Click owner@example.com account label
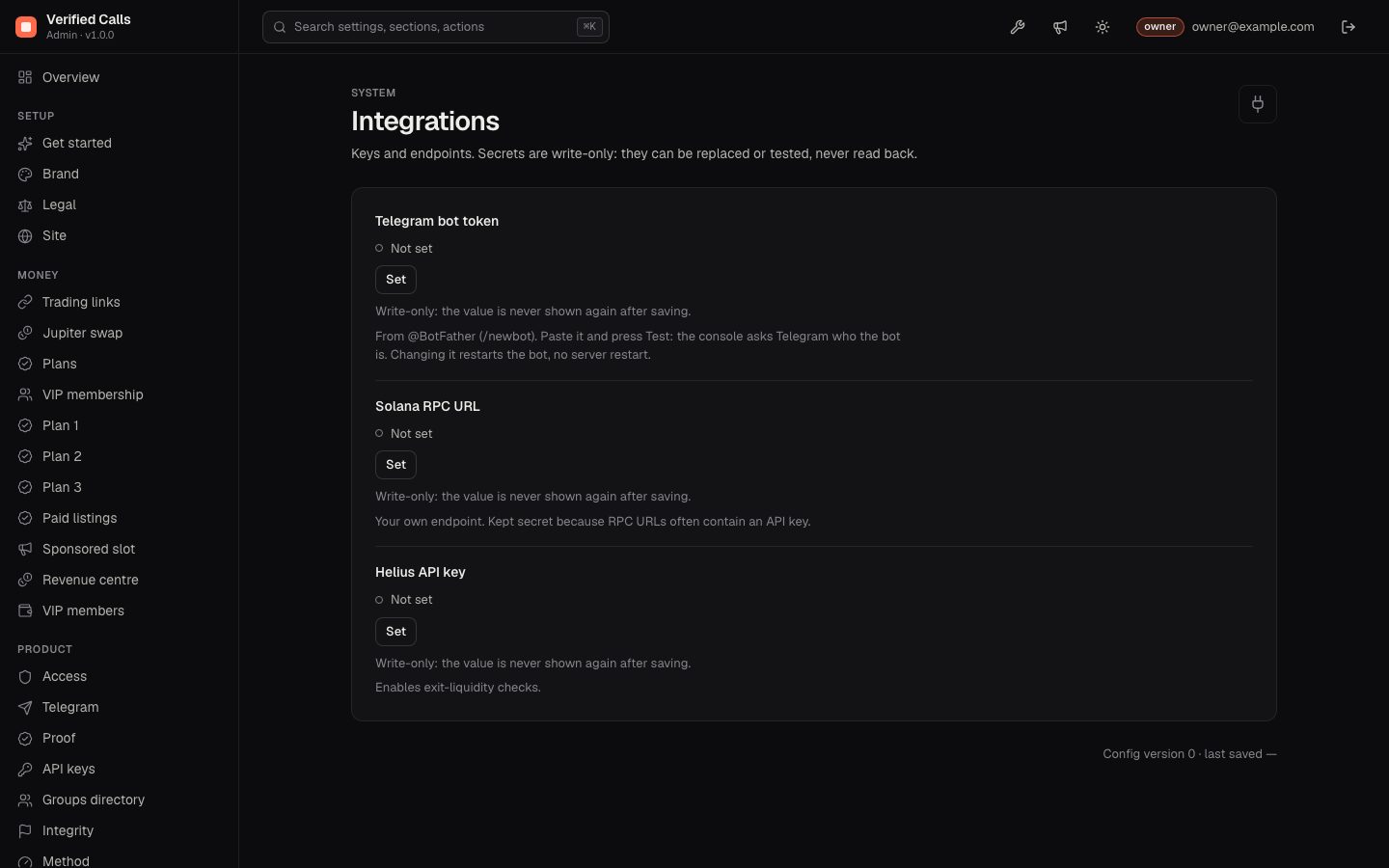Screen dimensions: 1389x868 [1253, 27]
